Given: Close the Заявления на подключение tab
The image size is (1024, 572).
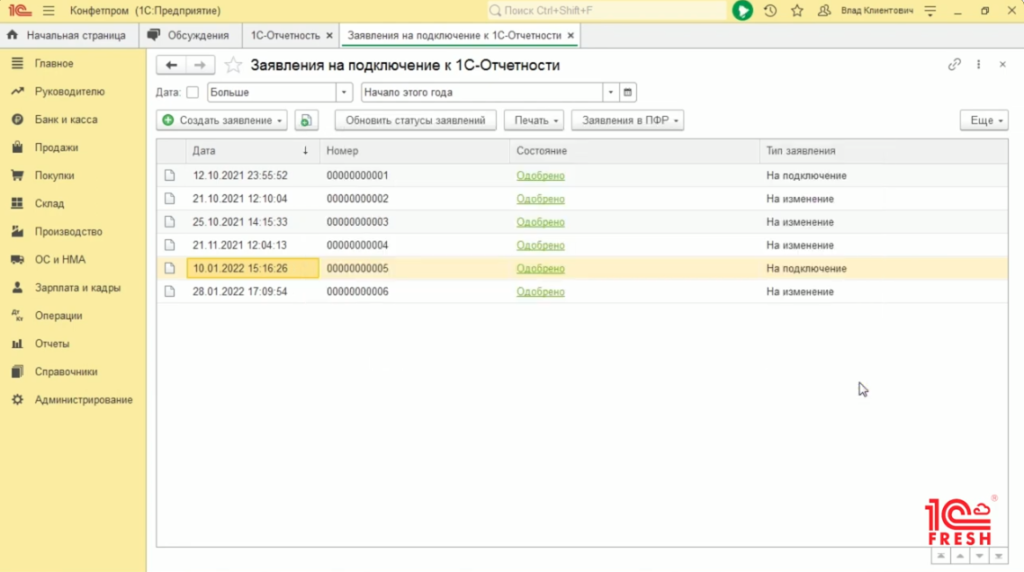Looking at the screenshot, I should tap(571, 35).
